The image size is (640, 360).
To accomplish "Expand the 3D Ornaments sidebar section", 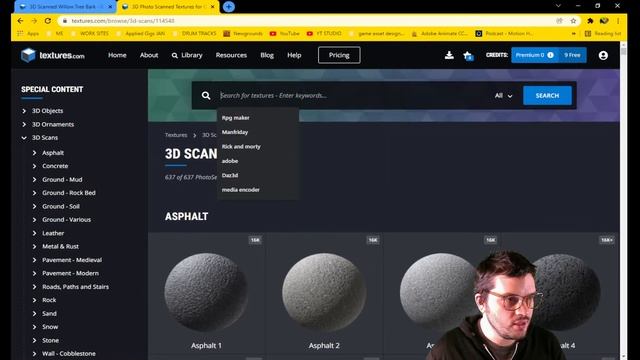I will click(24, 124).
